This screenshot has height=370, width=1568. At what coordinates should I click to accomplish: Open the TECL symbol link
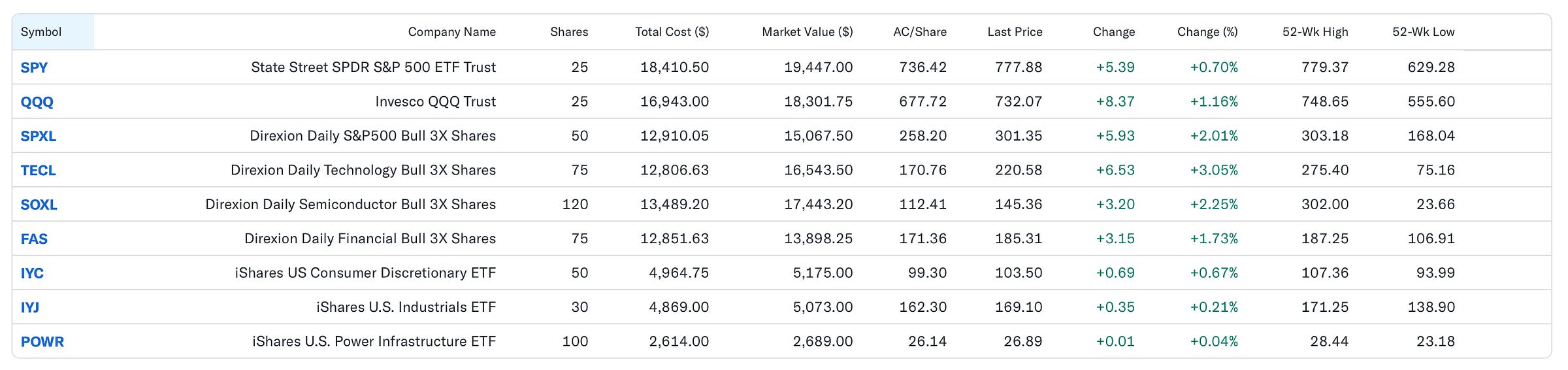point(38,171)
